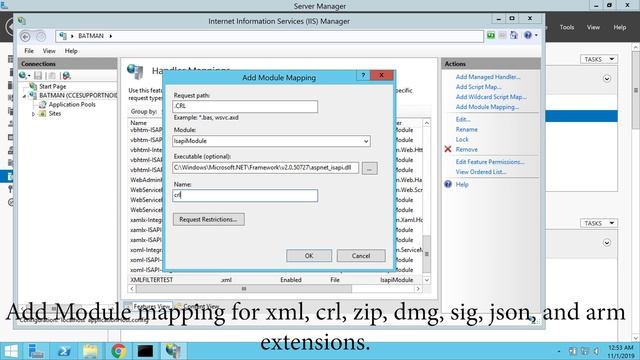Click the dialog help question mark button
This screenshot has height=360, width=640.
(x=363, y=76)
